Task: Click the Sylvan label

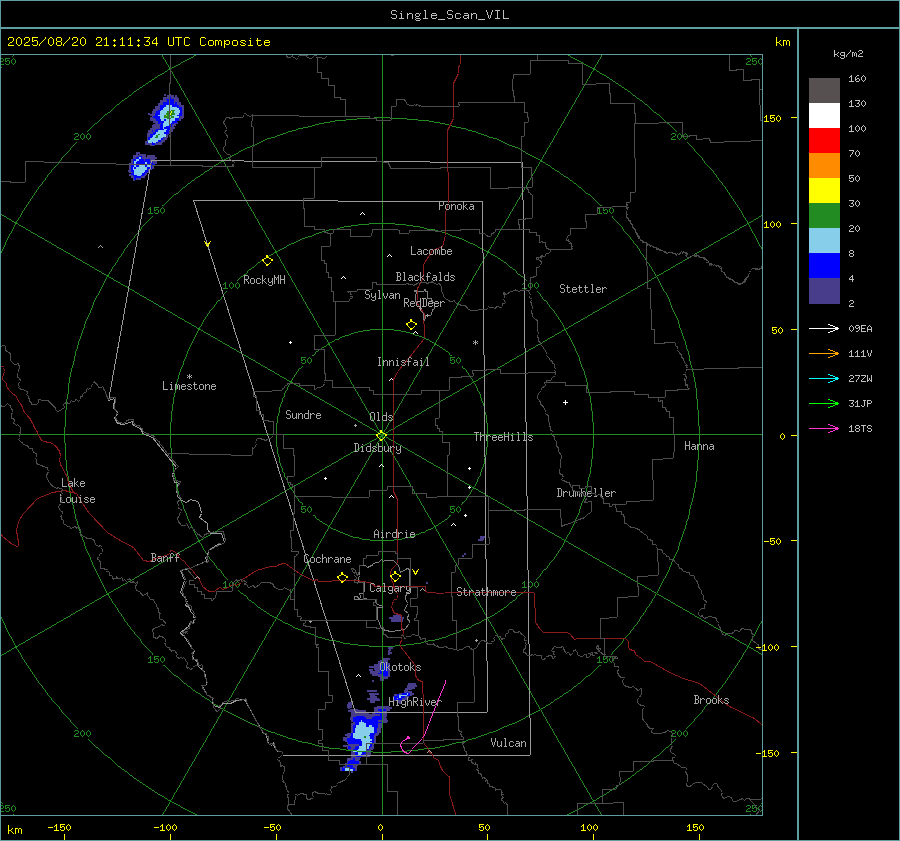Action: click(x=382, y=295)
